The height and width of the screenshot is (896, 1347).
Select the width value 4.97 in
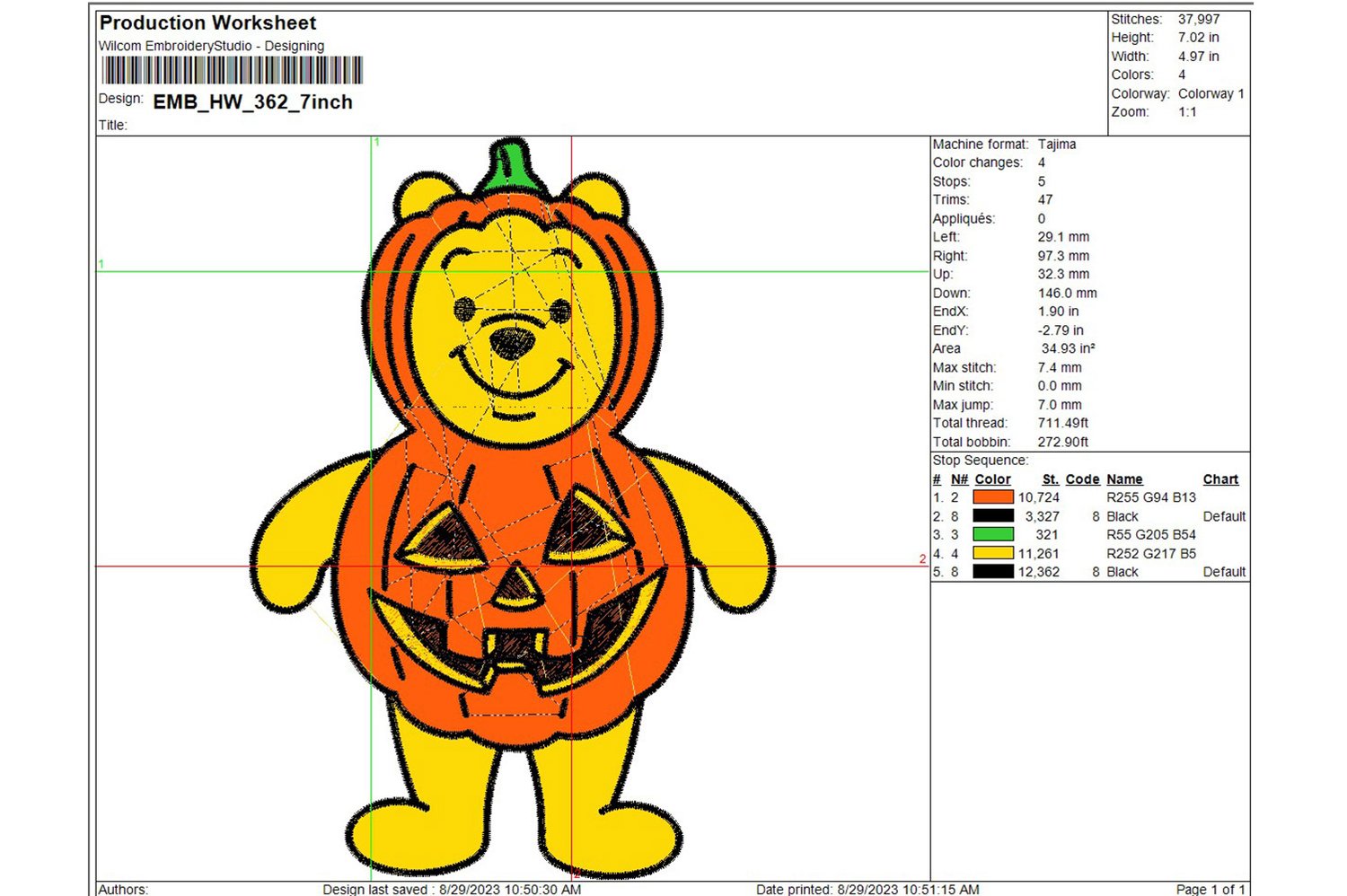[x=1199, y=57]
